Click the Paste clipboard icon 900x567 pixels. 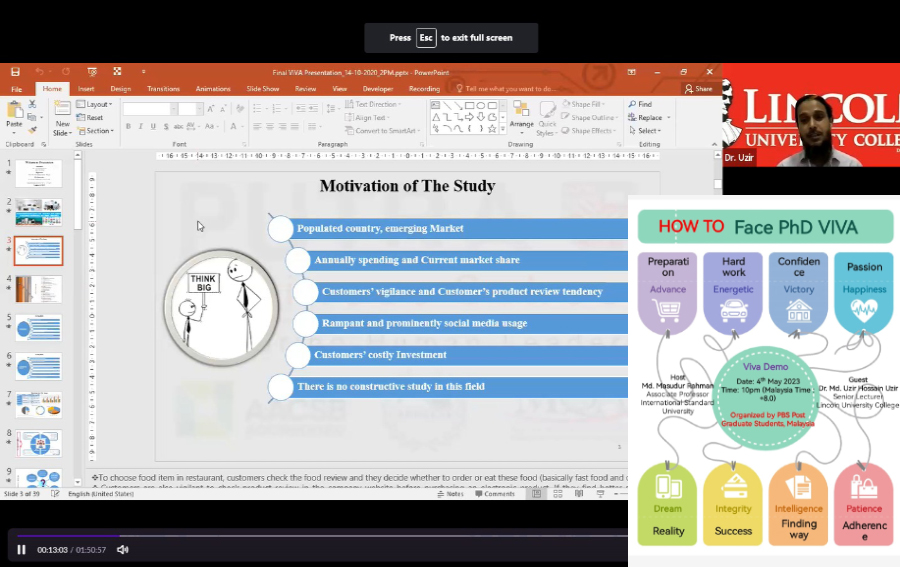[x=14, y=111]
